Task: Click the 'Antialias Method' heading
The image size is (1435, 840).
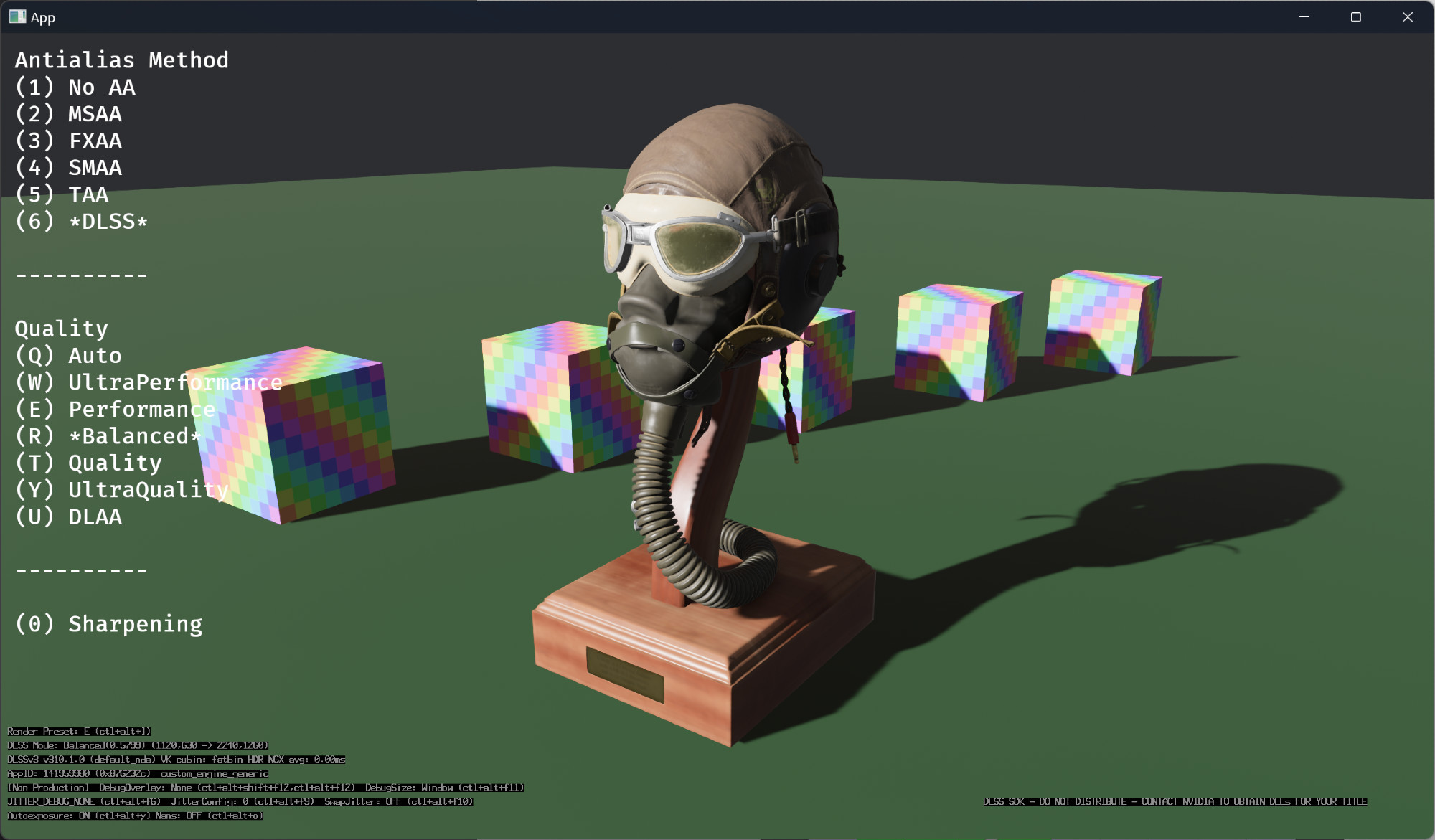Action: [x=122, y=60]
